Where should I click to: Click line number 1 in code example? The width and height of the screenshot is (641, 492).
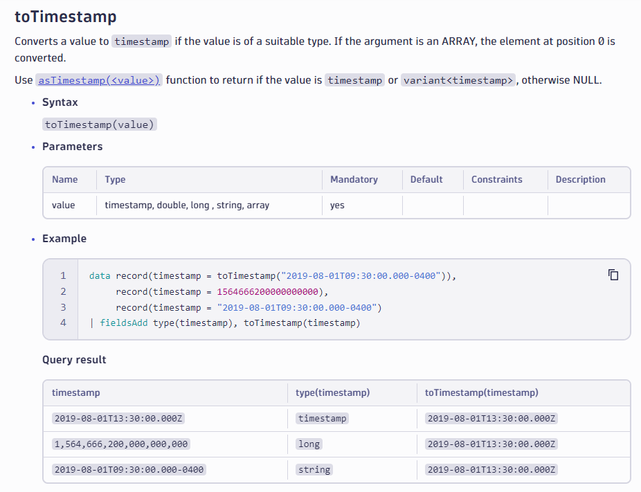63,275
